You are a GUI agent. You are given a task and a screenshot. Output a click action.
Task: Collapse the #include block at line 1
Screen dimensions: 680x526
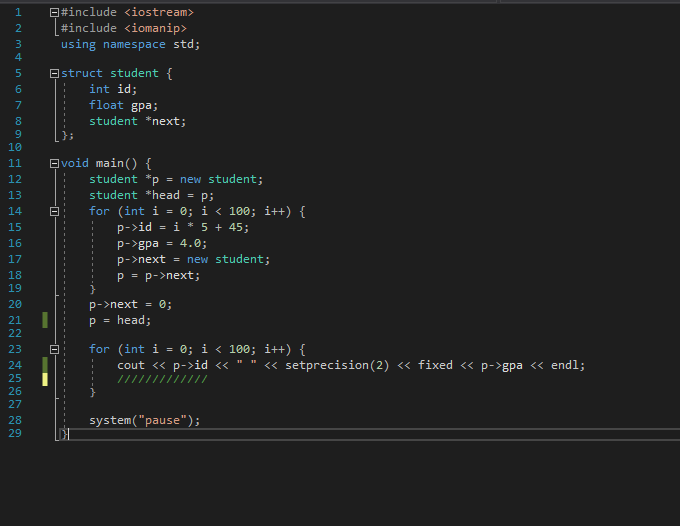point(54,13)
